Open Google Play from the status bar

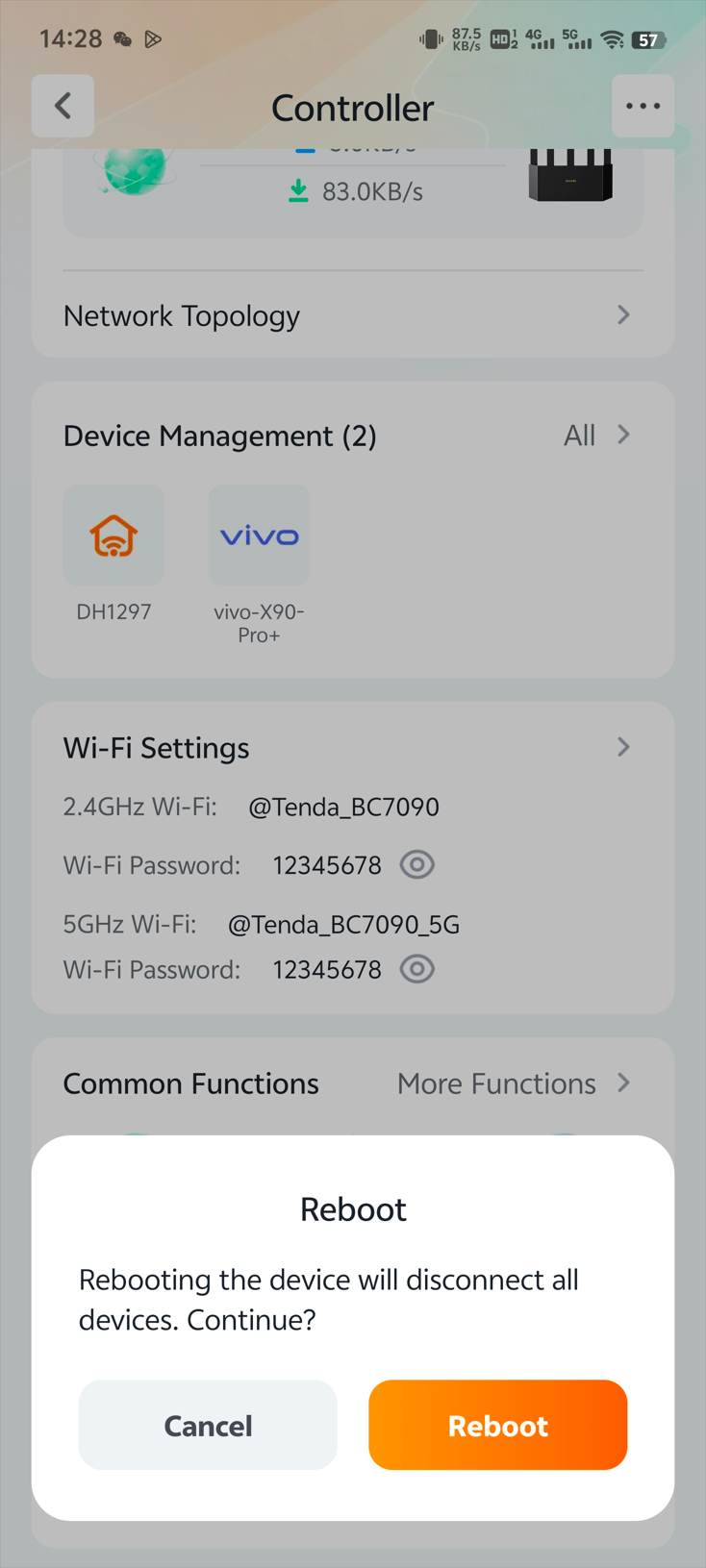click(x=152, y=39)
